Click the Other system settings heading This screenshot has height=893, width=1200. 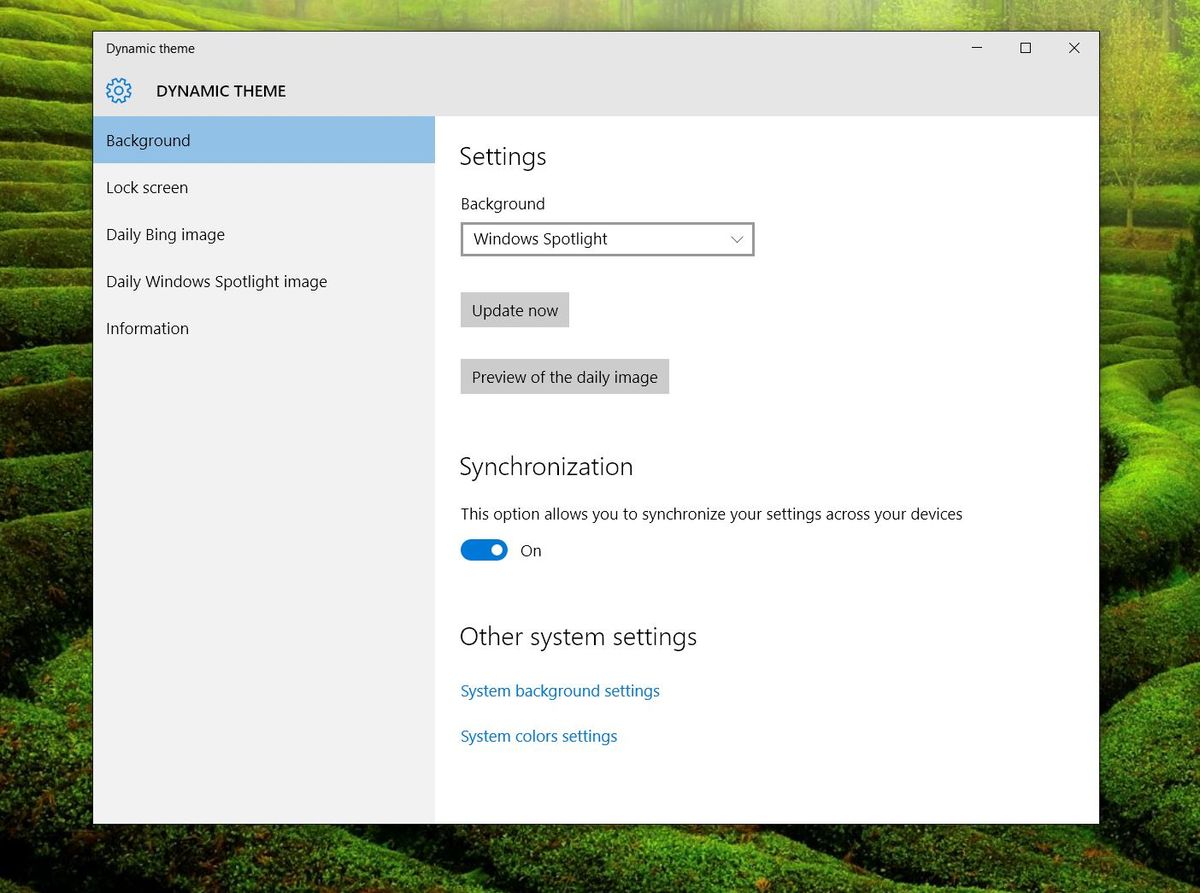(578, 636)
